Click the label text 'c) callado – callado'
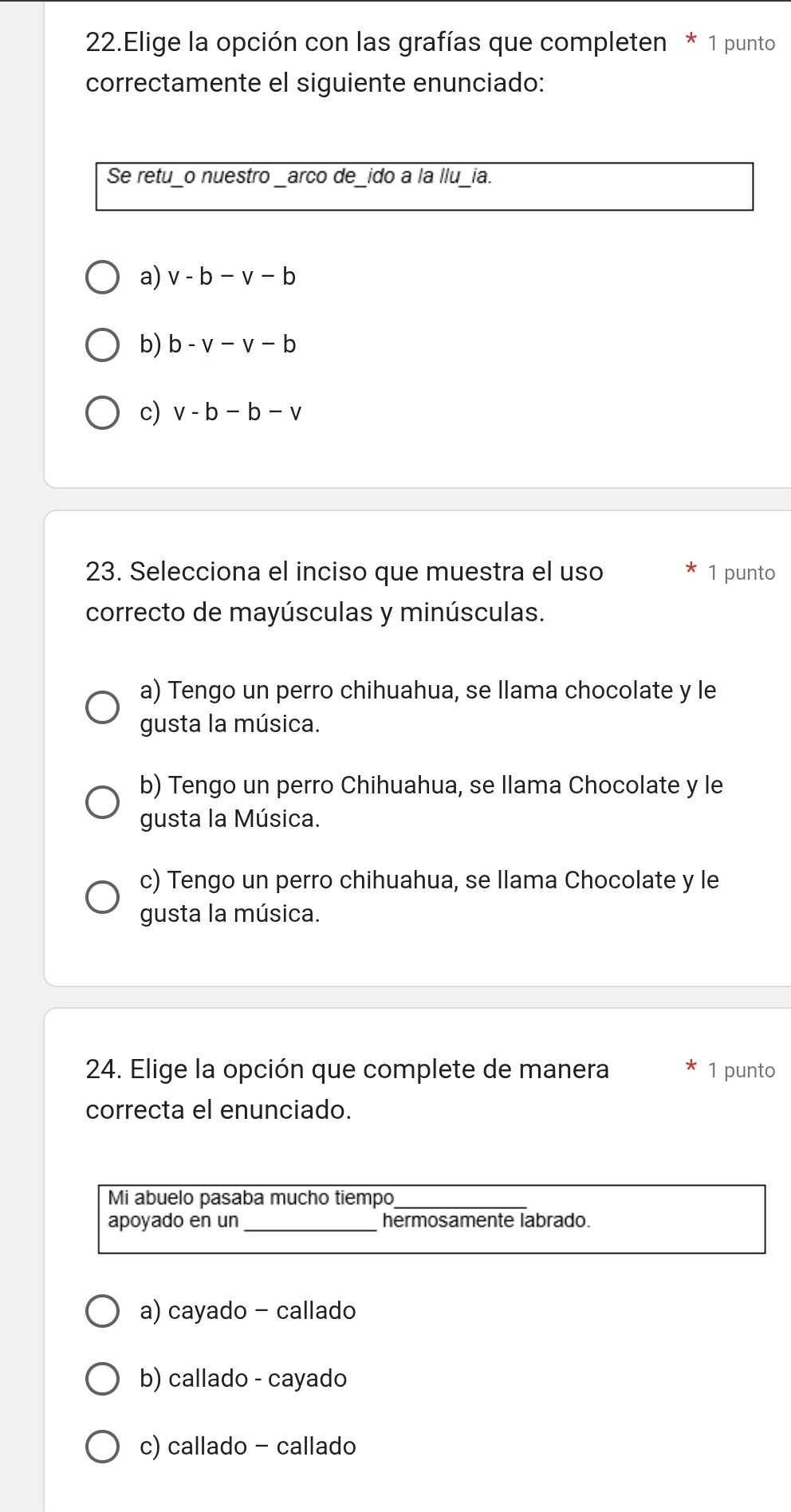Image resolution: width=791 pixels, height=1512 pixels. (248, 1446)
